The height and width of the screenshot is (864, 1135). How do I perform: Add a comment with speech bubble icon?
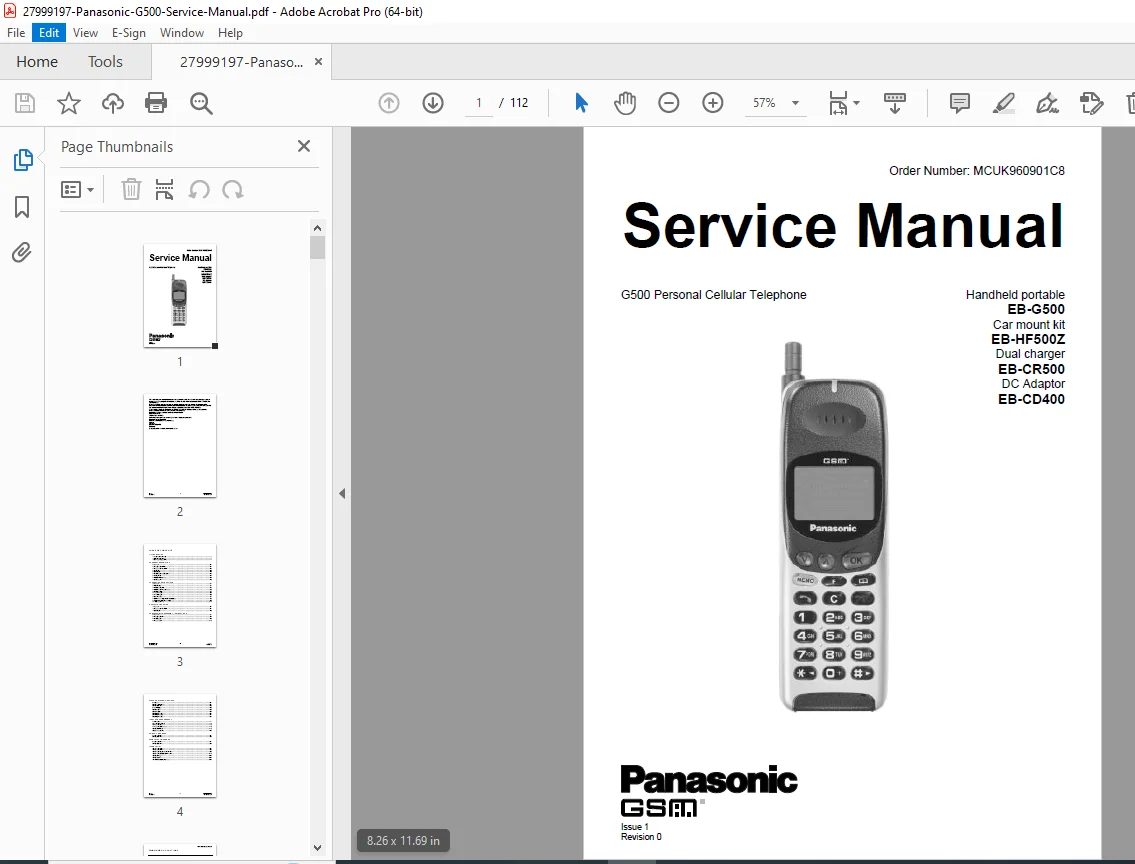pyautogui.click(x=959, y=103)
